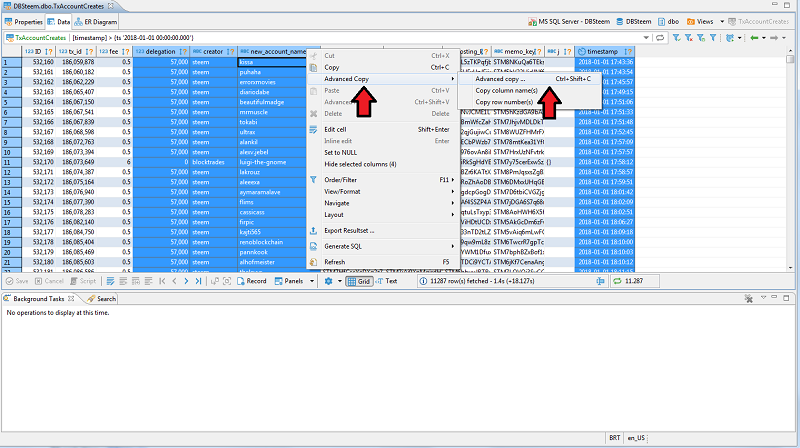Select Copy row number(s) entry
The image size is (800, 448).
[530, 102]
